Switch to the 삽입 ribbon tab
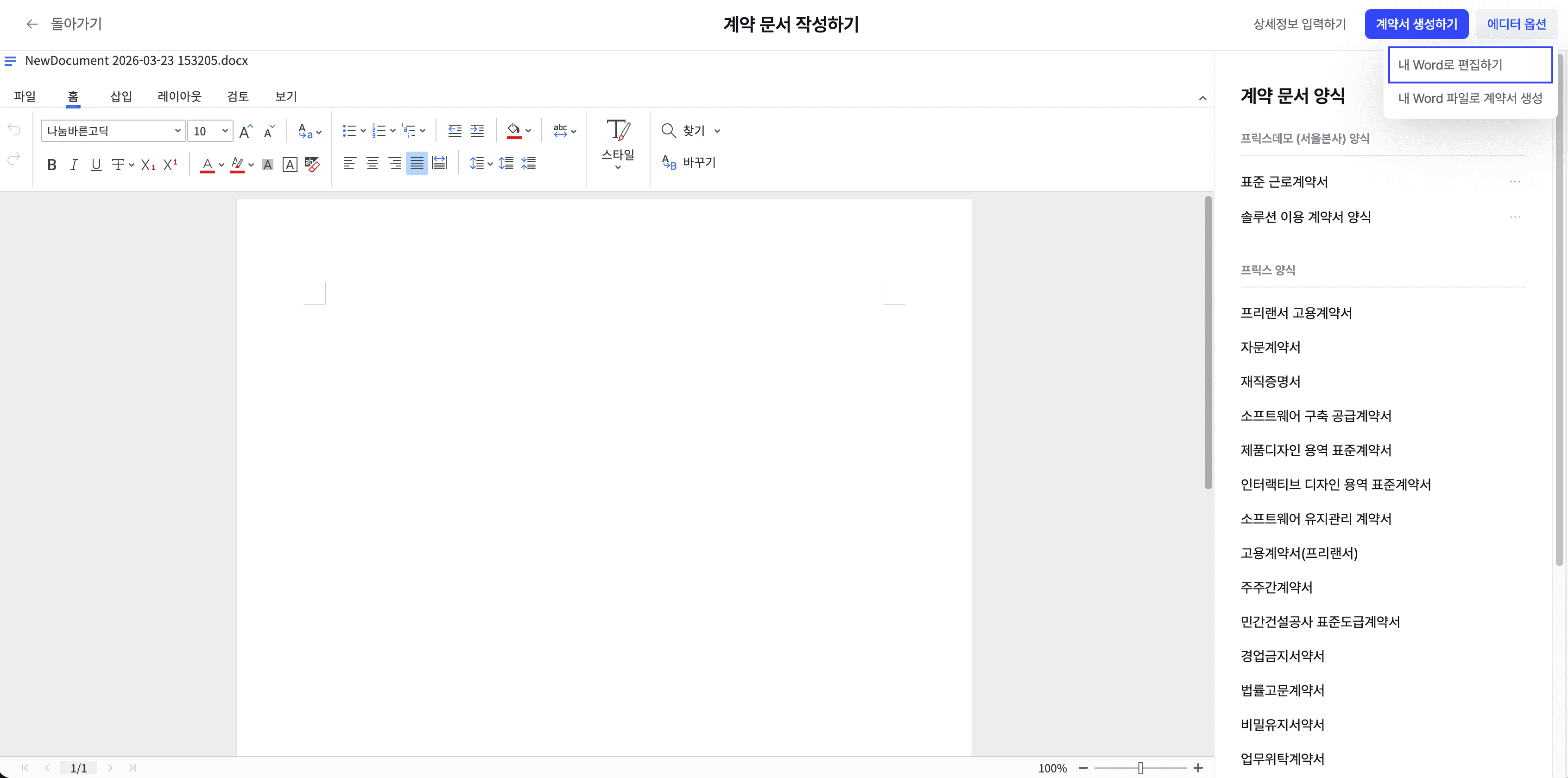The image size is (1568, 778). 120,96
